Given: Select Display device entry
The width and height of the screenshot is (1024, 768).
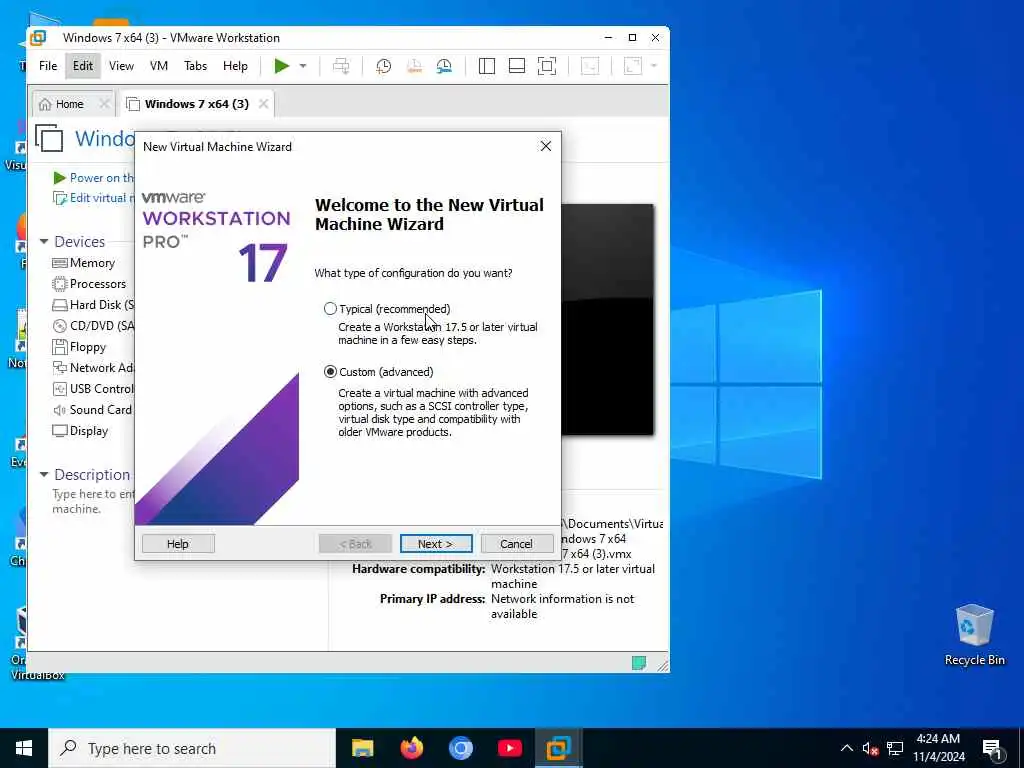Looking at the screenshot, I should (80, 430).
